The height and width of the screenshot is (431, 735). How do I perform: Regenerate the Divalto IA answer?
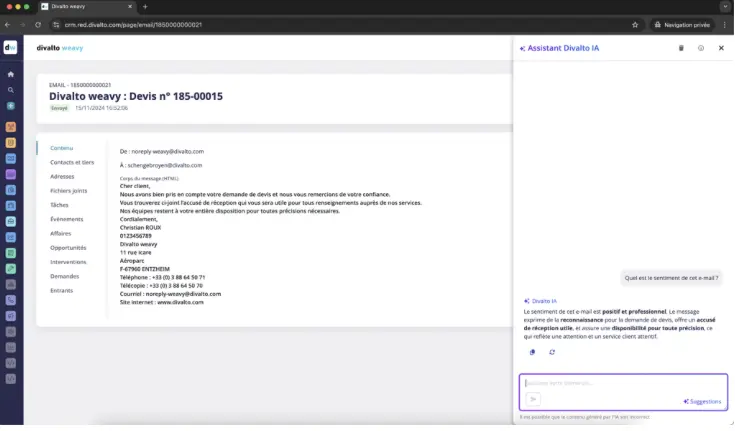coord(551,352)
